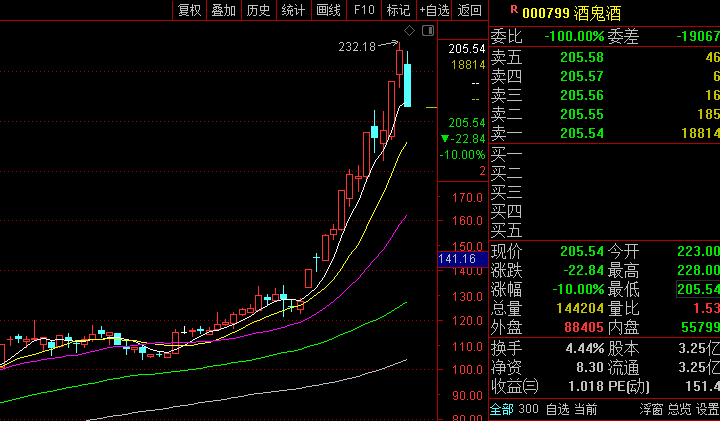
Task: Click the 170.0 price axis label
Action: click(x=467, y=198)
